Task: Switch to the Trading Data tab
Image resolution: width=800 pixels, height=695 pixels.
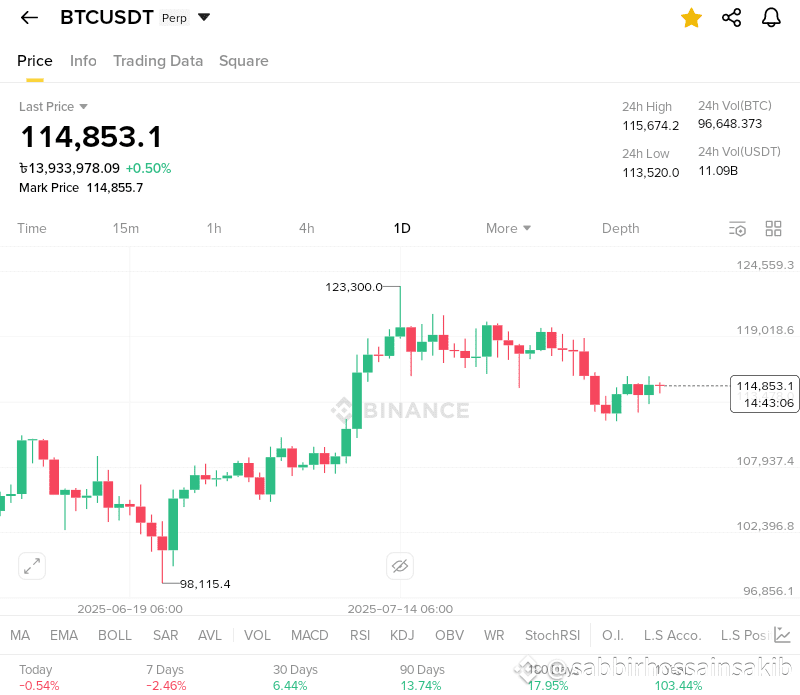Action: (158, 61)
